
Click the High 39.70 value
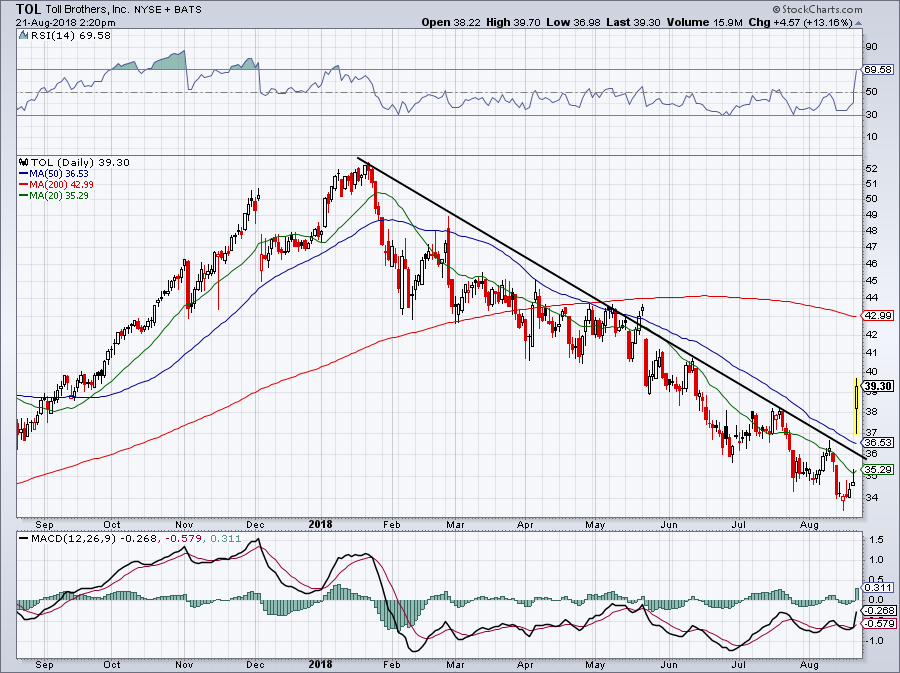coord(513,22)
